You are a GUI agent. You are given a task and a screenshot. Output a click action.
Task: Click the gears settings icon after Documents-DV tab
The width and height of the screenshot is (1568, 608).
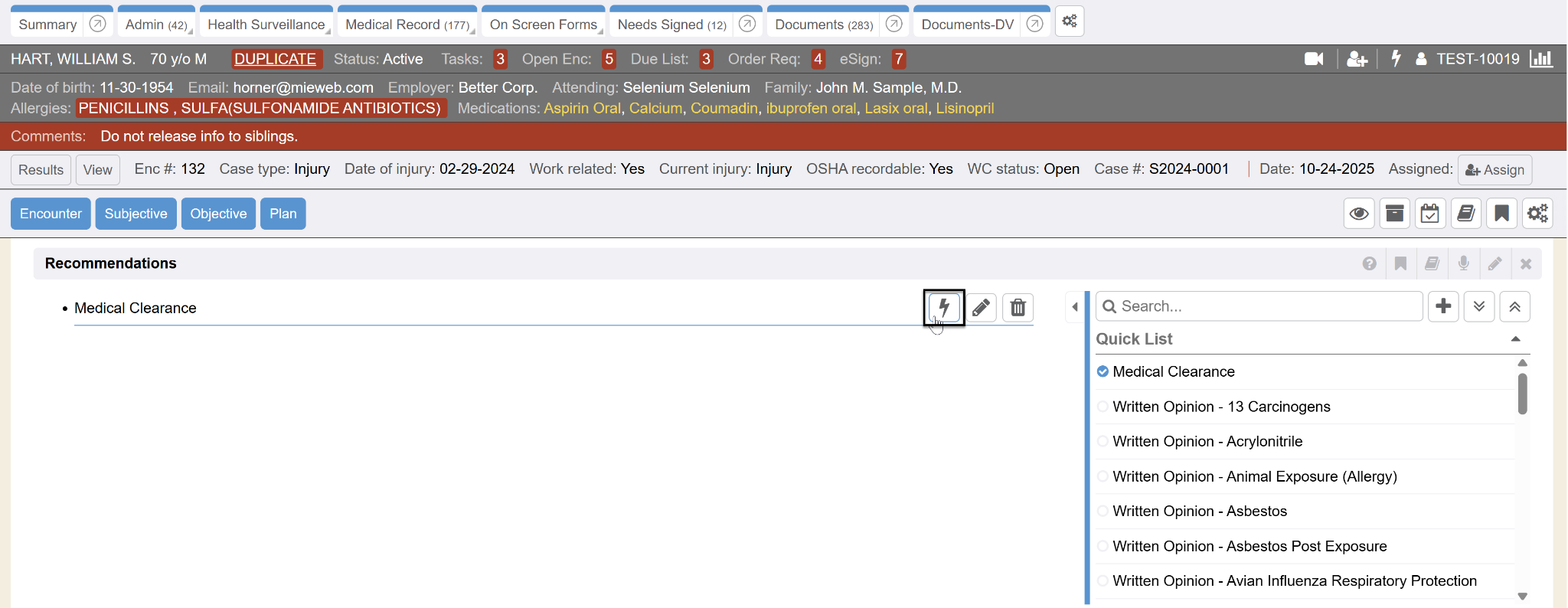[x=1069, y=22]
